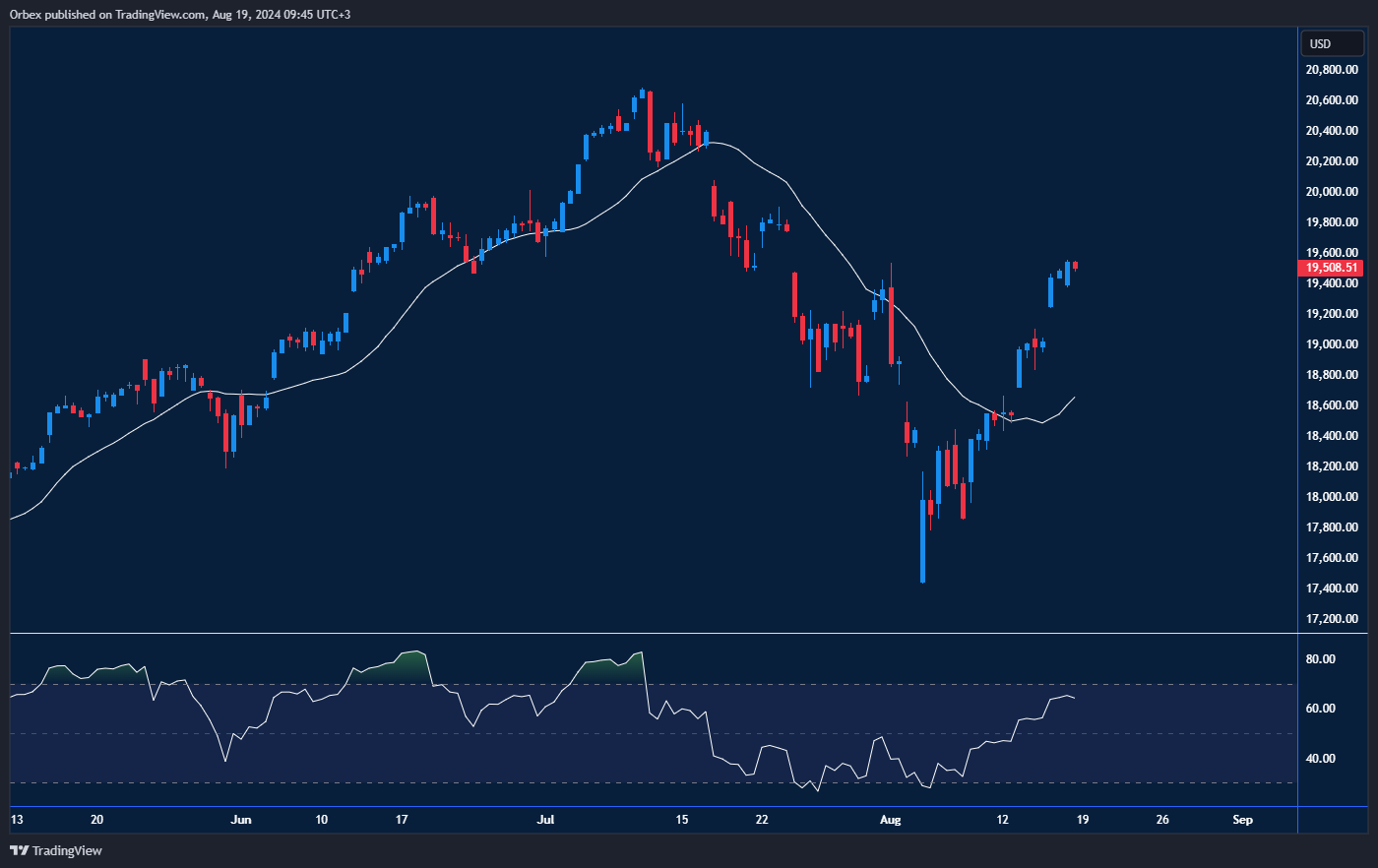Select the 18,200.00 price scale label

click(x=1332, y=466)
